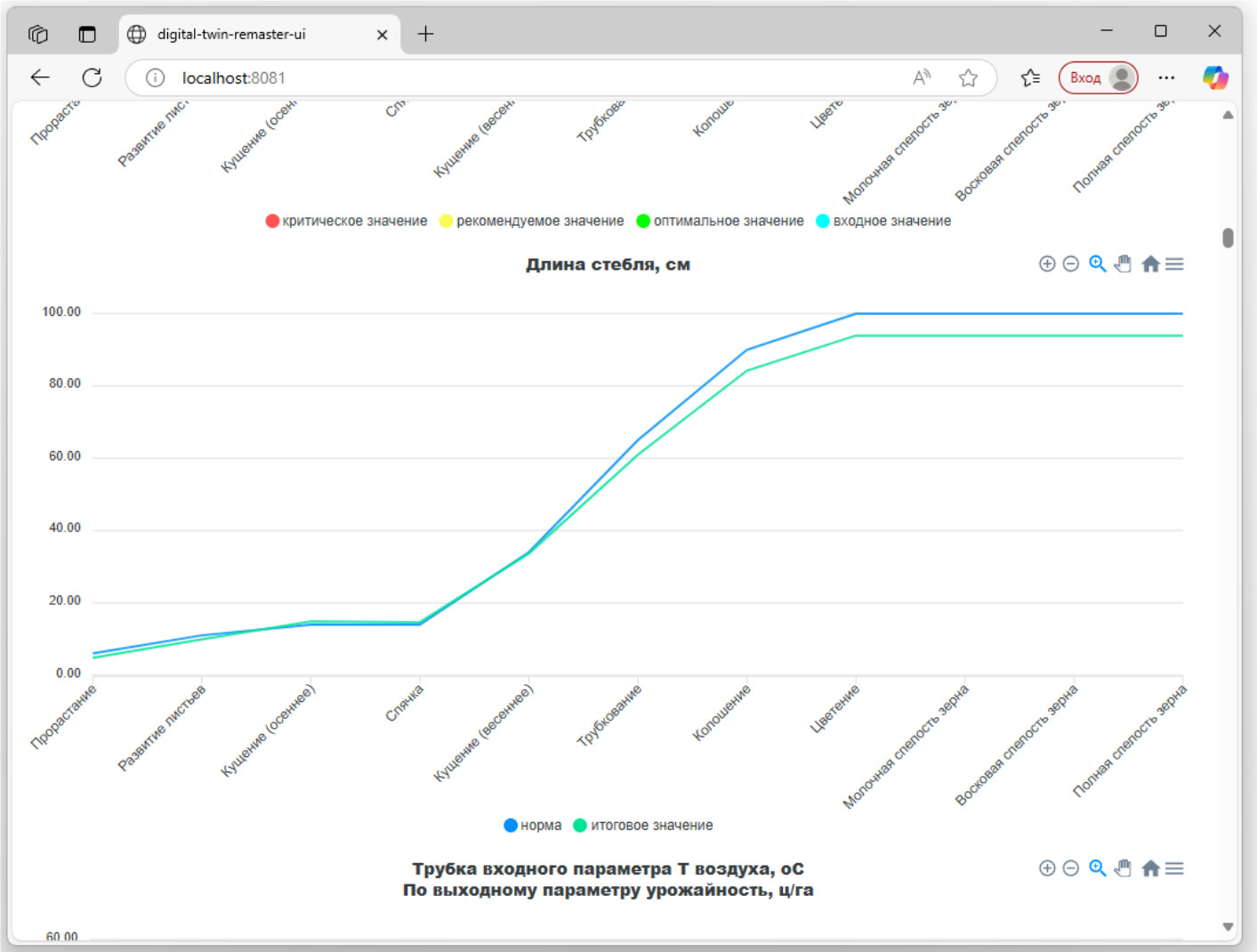Select the digital-twin-remaster-ui tab
Viewport: 1257px width, 952px height.
click(x=231, y=35)
